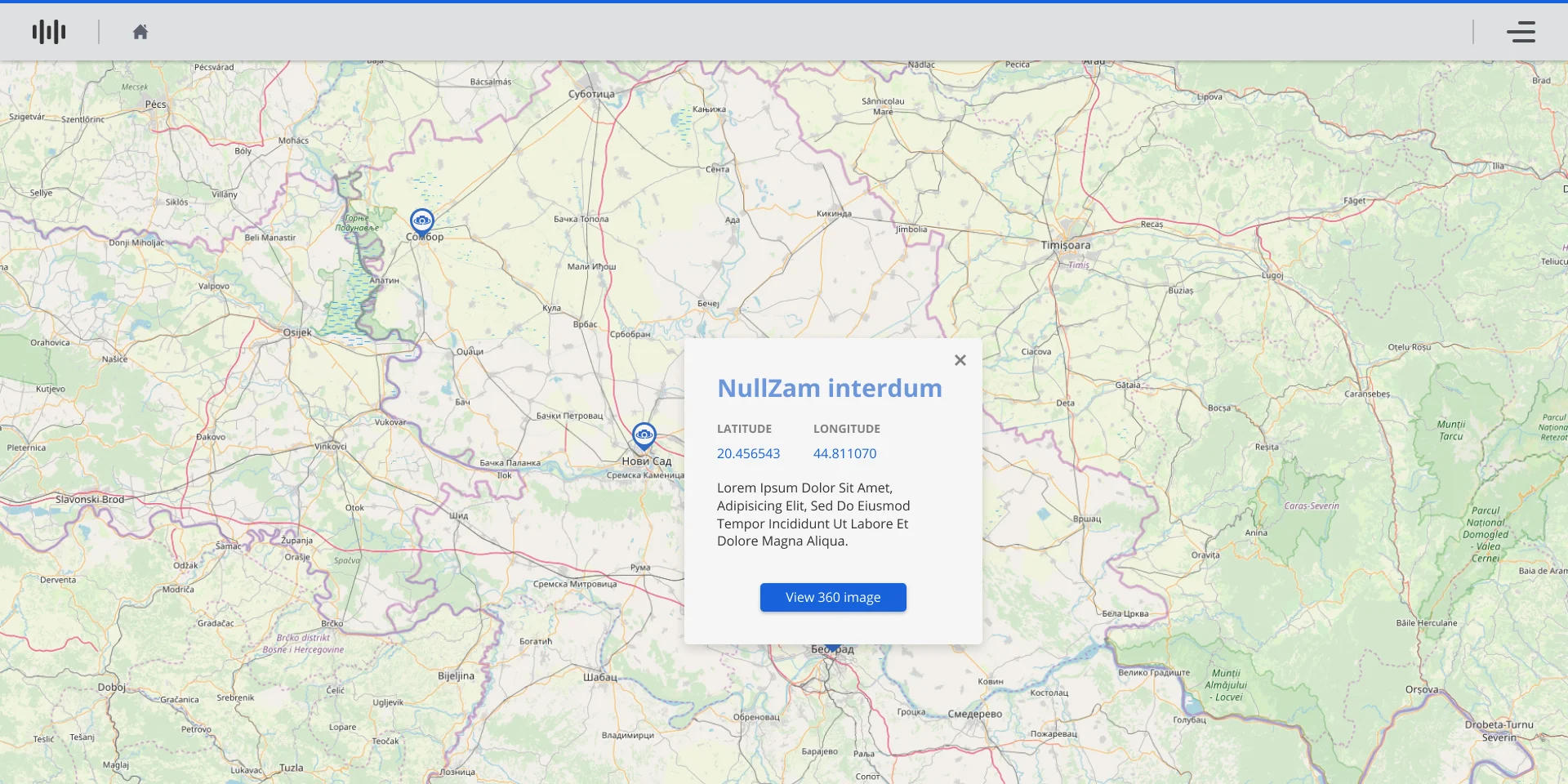This screenshot has width=1568, height=784.
Task: Click the NullZam interdum popup title
Action: (x=829, y=388)
